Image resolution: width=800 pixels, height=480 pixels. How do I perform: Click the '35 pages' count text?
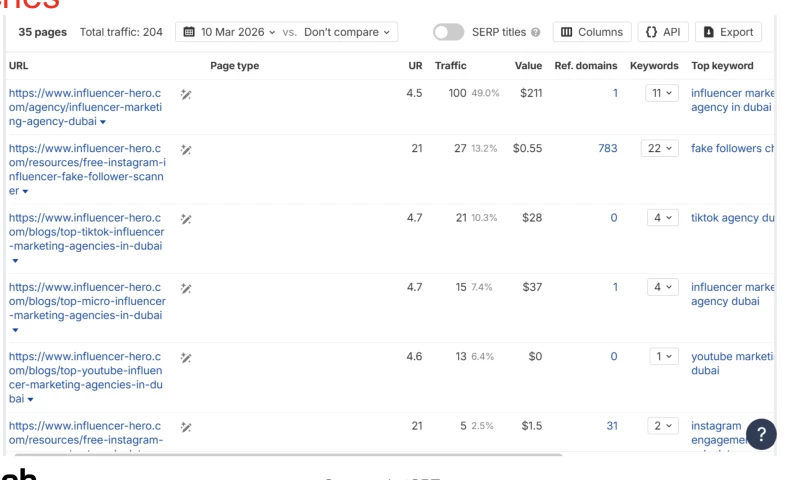point(42,32)
